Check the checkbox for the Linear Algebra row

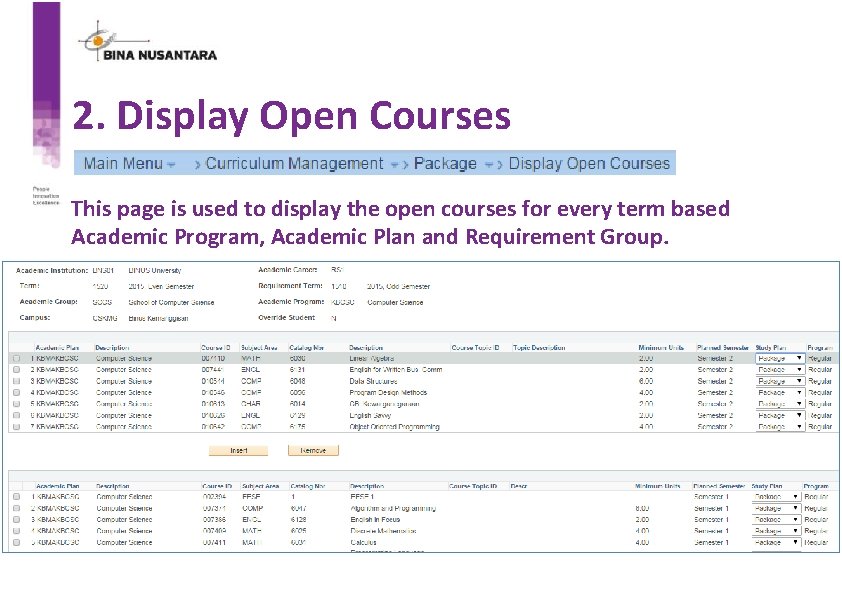[17, 357]
